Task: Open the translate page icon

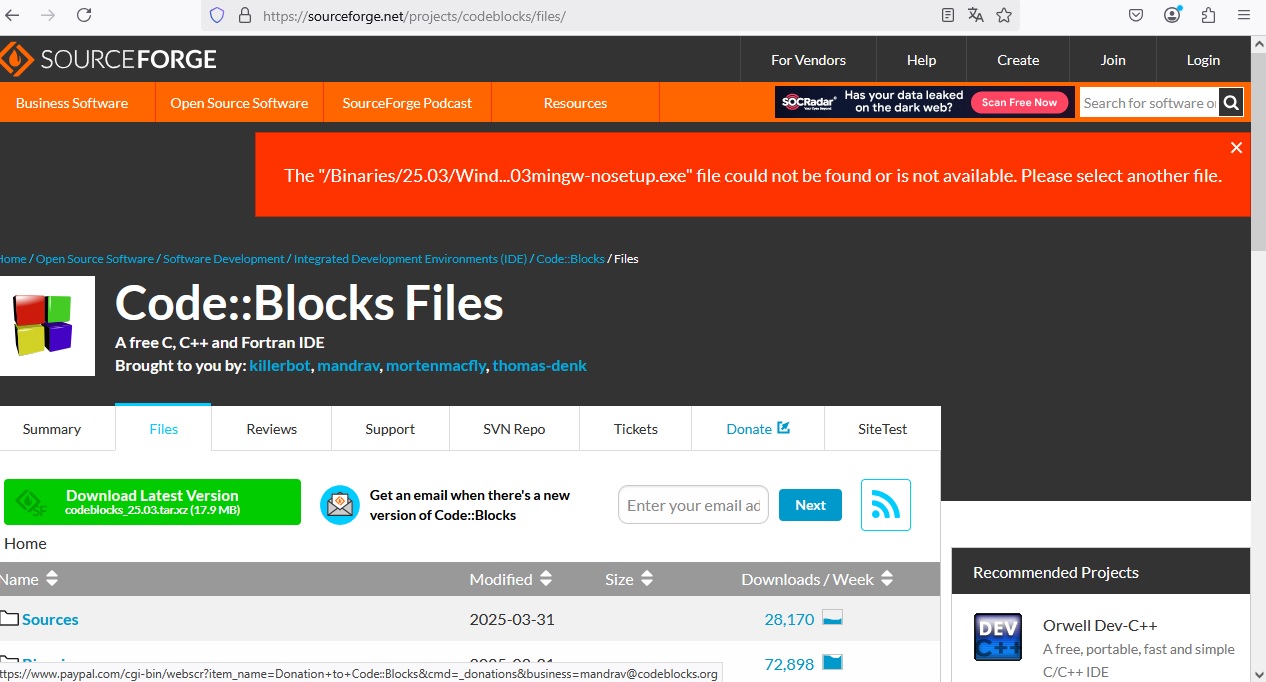Action: coord(976,16)
